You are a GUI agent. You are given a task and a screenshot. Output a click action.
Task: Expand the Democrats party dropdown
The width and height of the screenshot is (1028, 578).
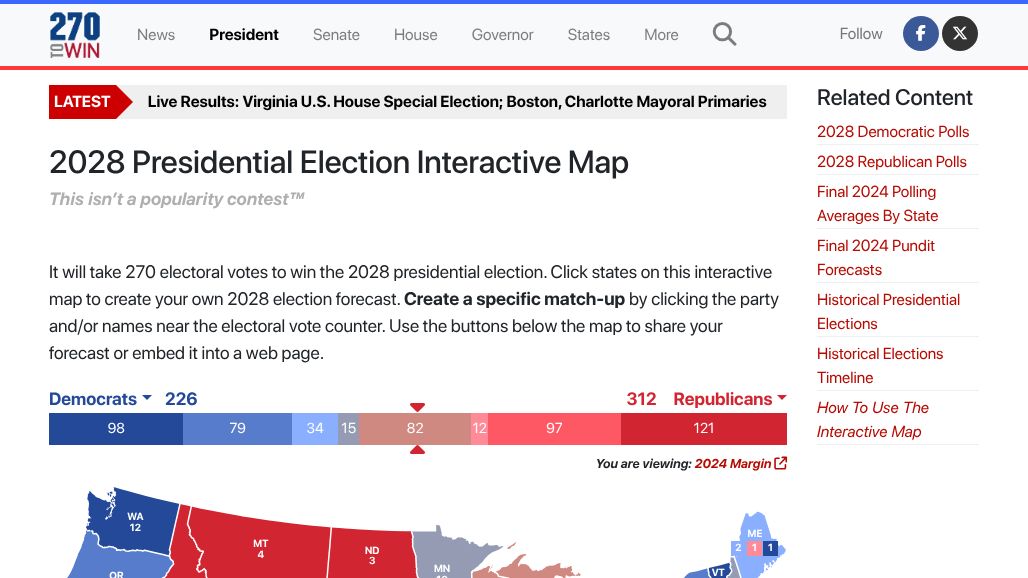100,399
